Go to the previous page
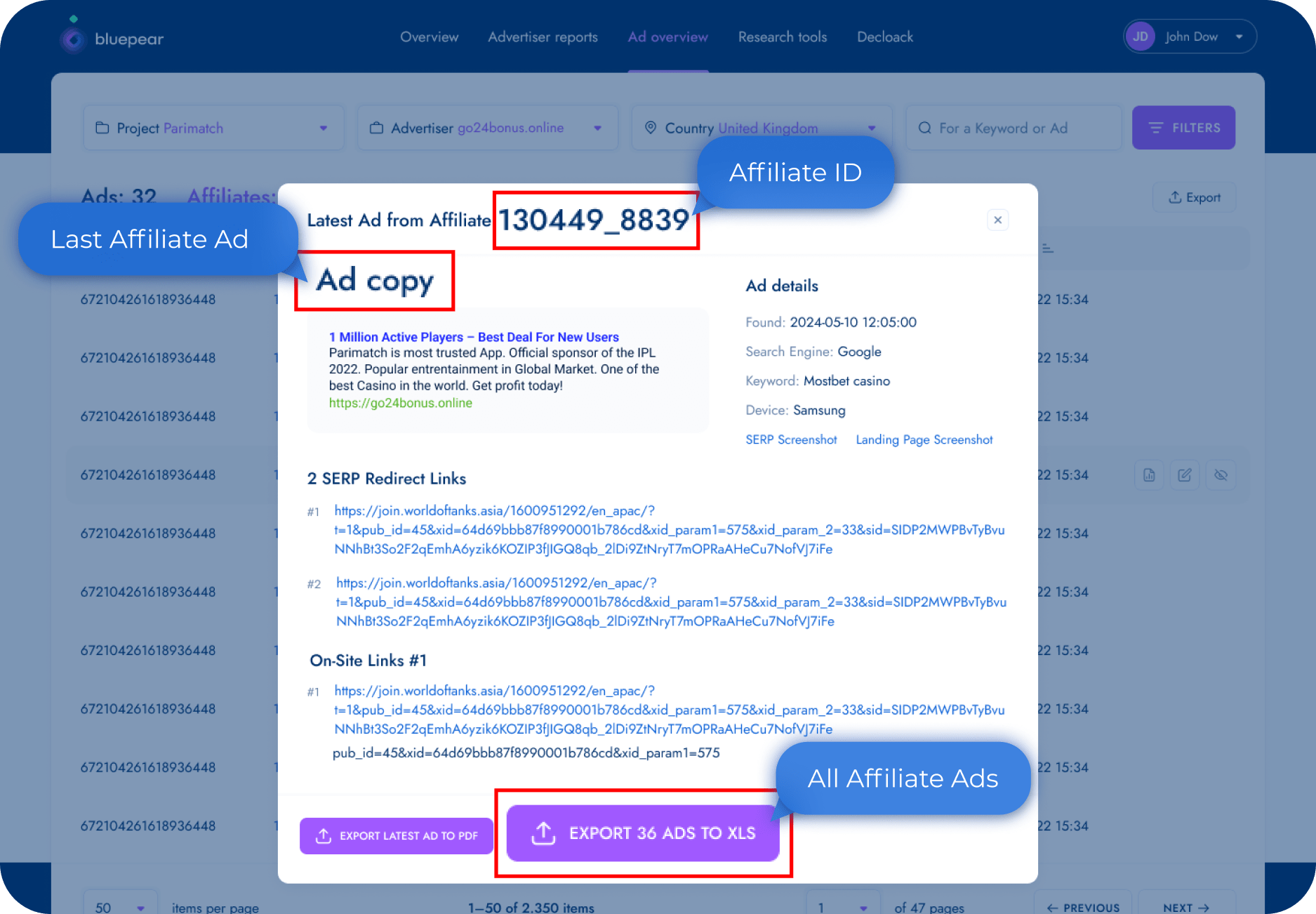This screenshot has height=914, width=1316. (x=1082, y=906)
